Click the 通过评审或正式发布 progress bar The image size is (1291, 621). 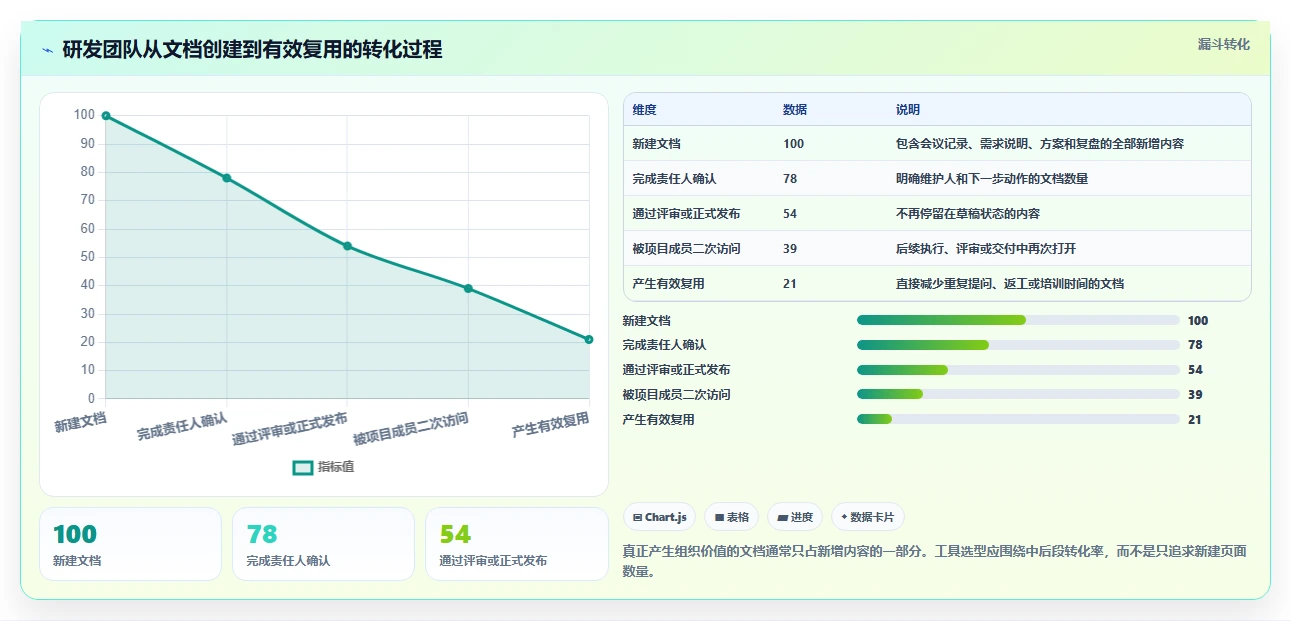click(x=1018, y=370)
